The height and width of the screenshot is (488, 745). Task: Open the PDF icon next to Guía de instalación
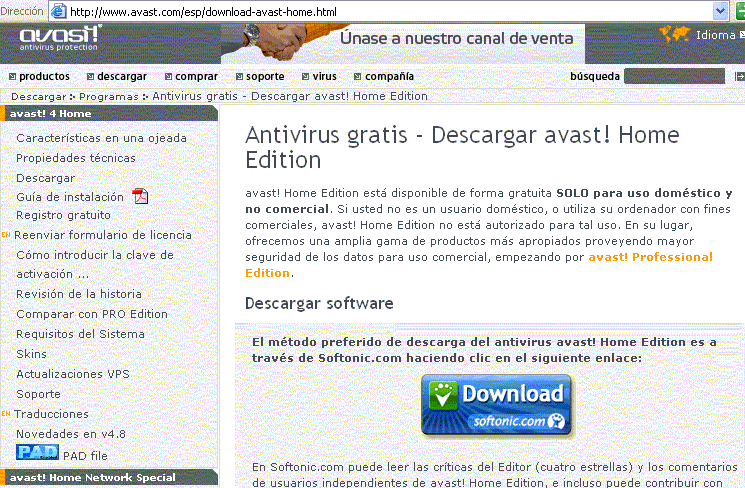(140, 196)
